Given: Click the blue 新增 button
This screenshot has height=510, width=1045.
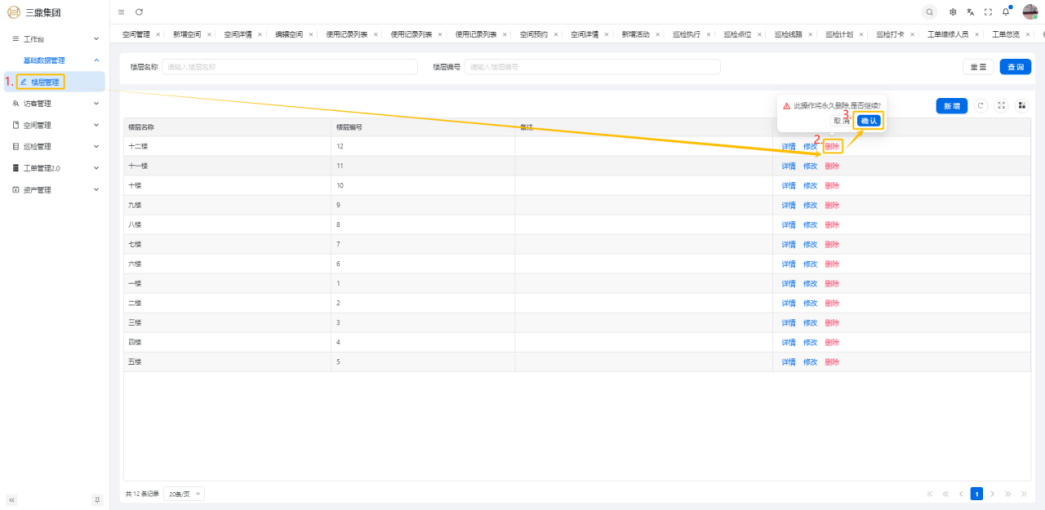Looking at the screenshot, I should point(951,106).
